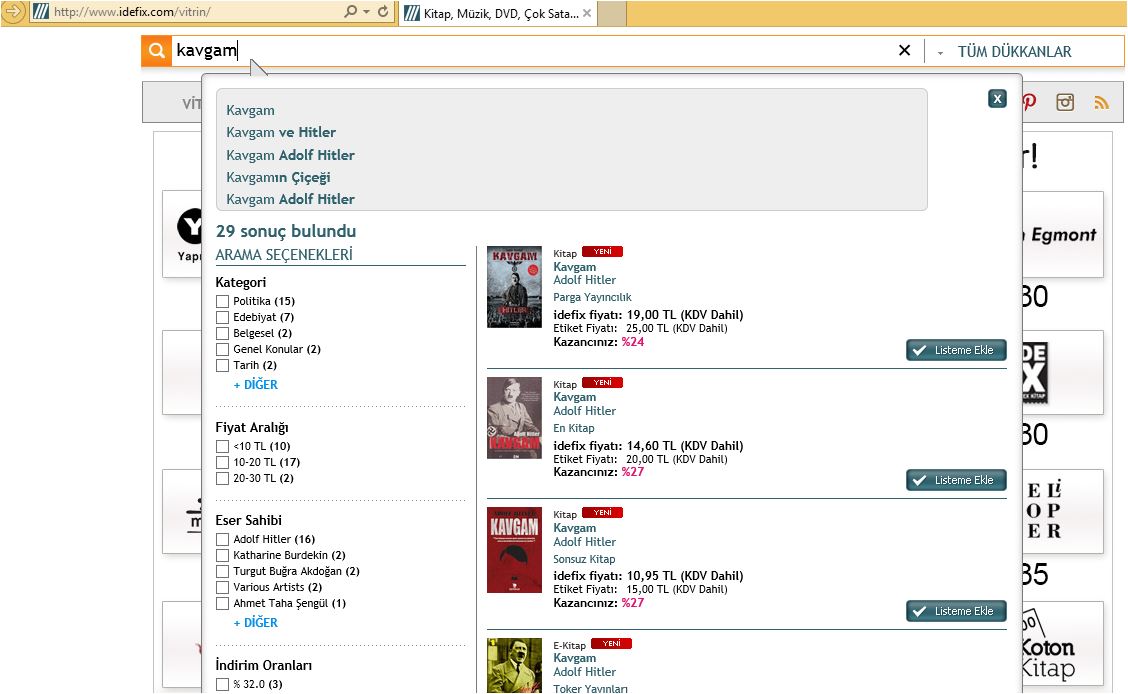Click the browser refresh icon

click(383, 12)
